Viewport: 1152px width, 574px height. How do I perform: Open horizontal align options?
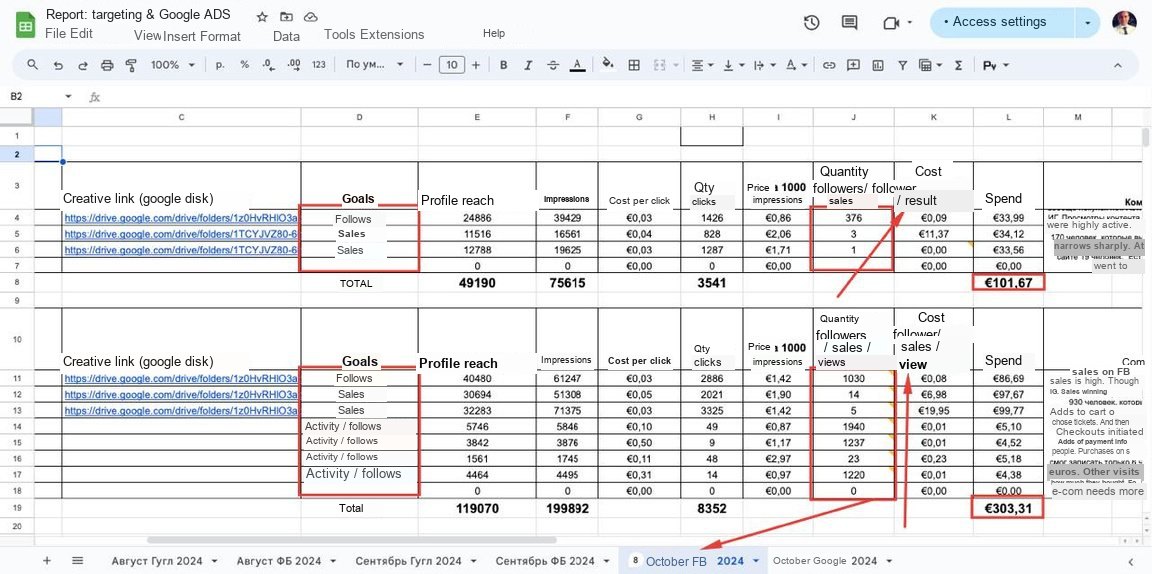(703, 65)
